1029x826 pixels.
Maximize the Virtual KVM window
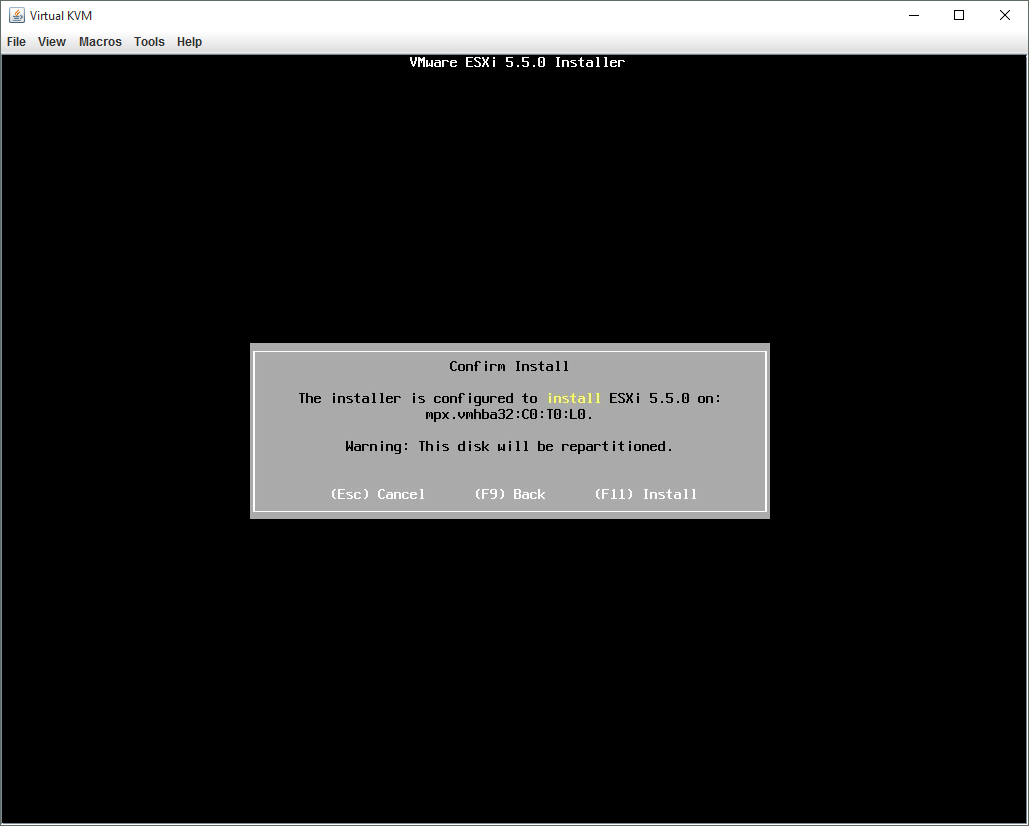pos(959,15)
